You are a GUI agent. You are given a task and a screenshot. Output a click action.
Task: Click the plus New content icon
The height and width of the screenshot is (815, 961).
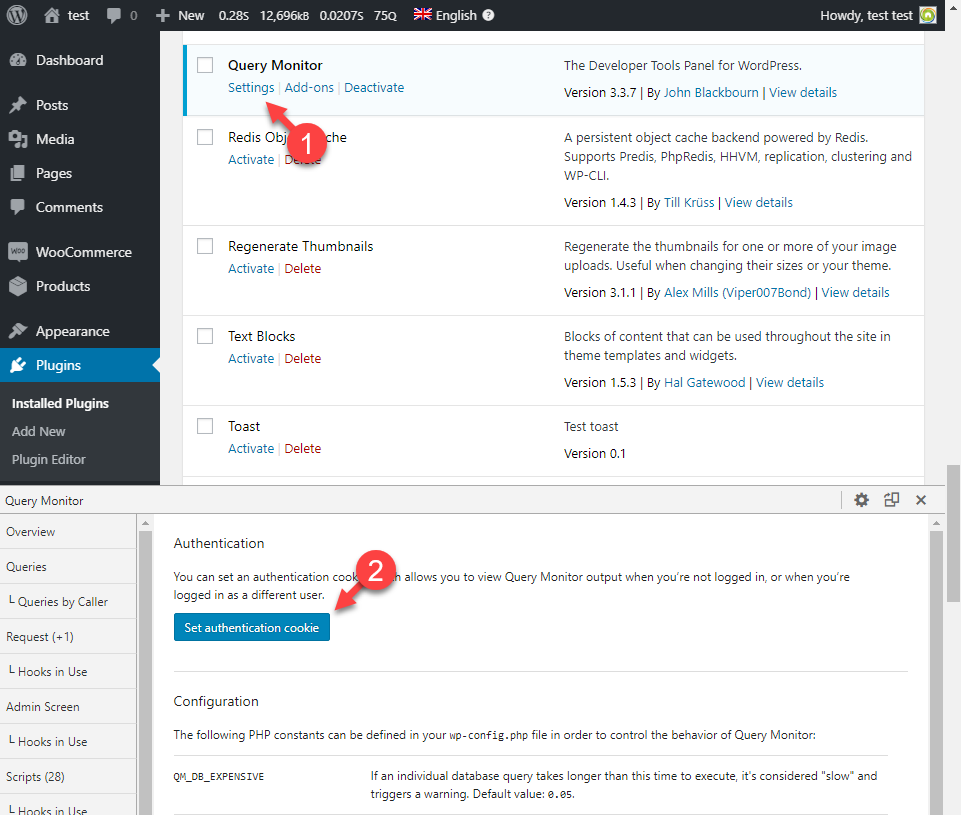click(x=162, y=15)
